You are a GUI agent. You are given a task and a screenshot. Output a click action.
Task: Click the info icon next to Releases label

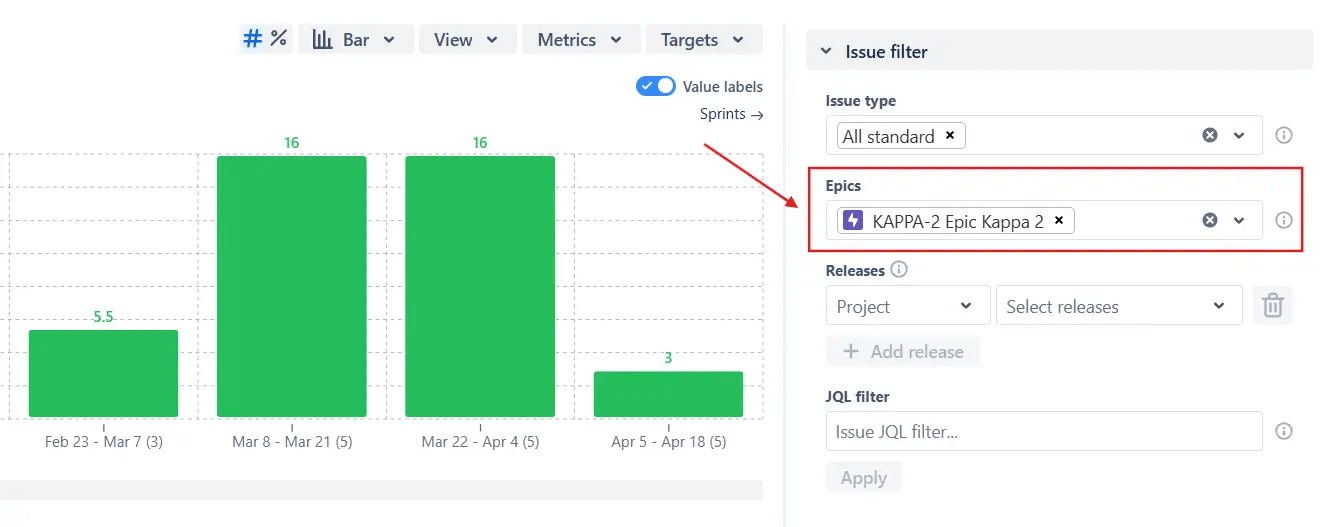(x=899, y=269)
